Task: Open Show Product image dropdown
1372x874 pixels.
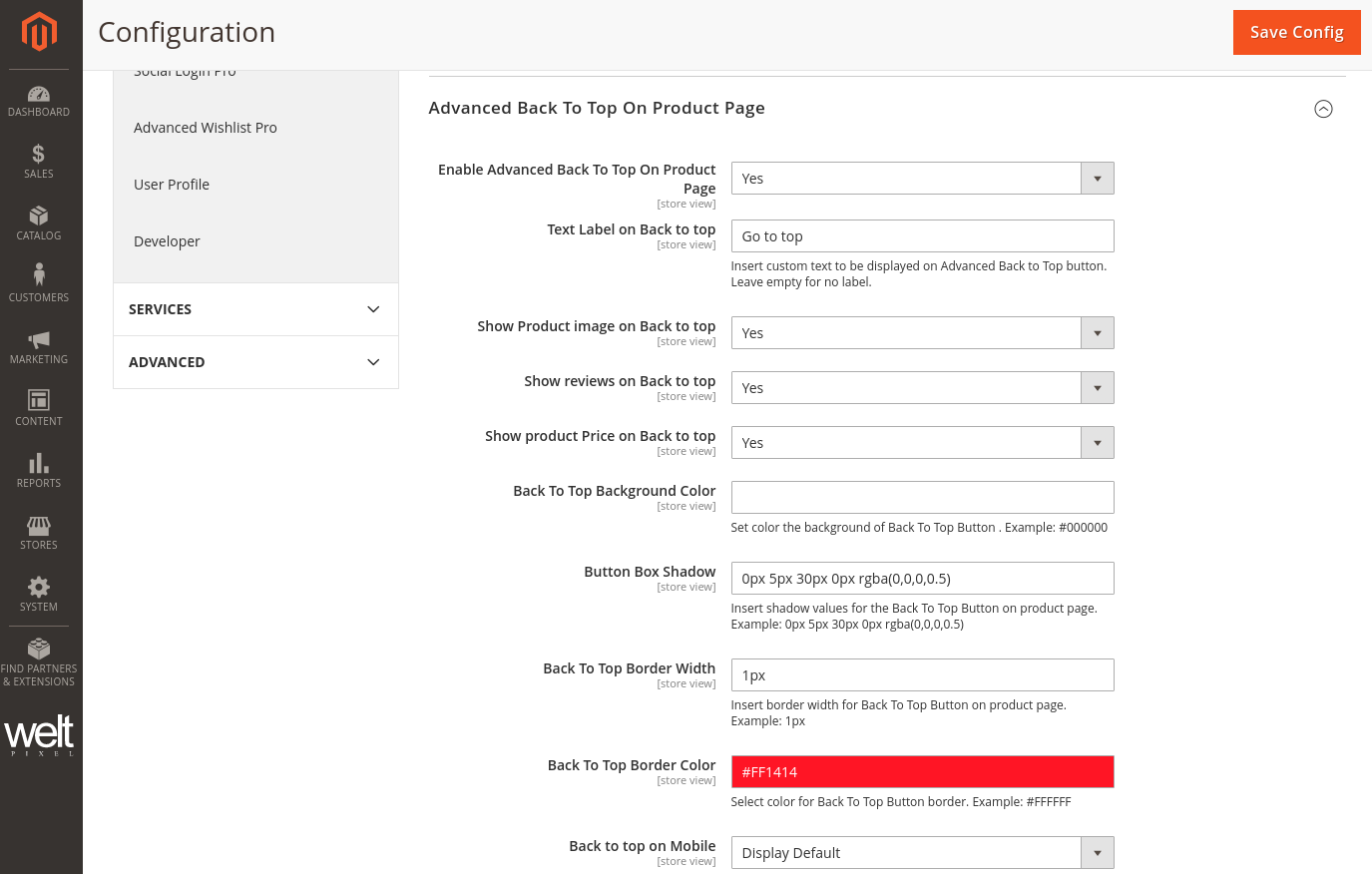Action: 922,333
